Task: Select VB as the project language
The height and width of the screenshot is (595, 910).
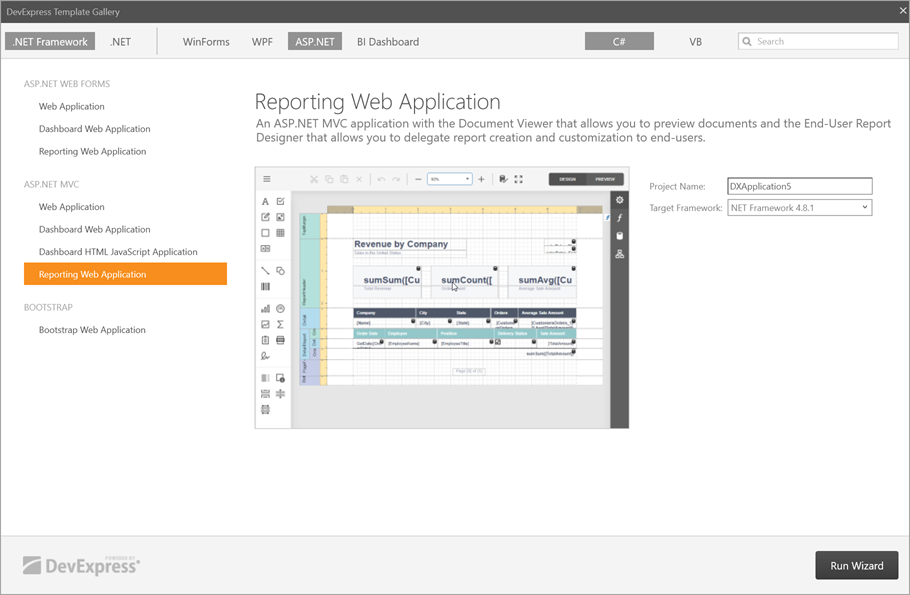Action: (x=695, y=41)
